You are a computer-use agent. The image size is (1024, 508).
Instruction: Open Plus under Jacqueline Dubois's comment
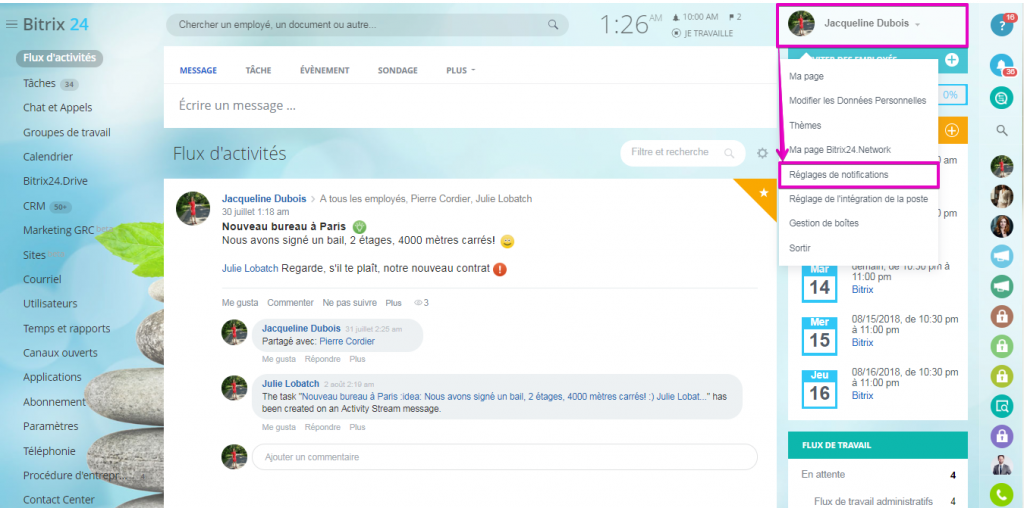tap(357, 359)
